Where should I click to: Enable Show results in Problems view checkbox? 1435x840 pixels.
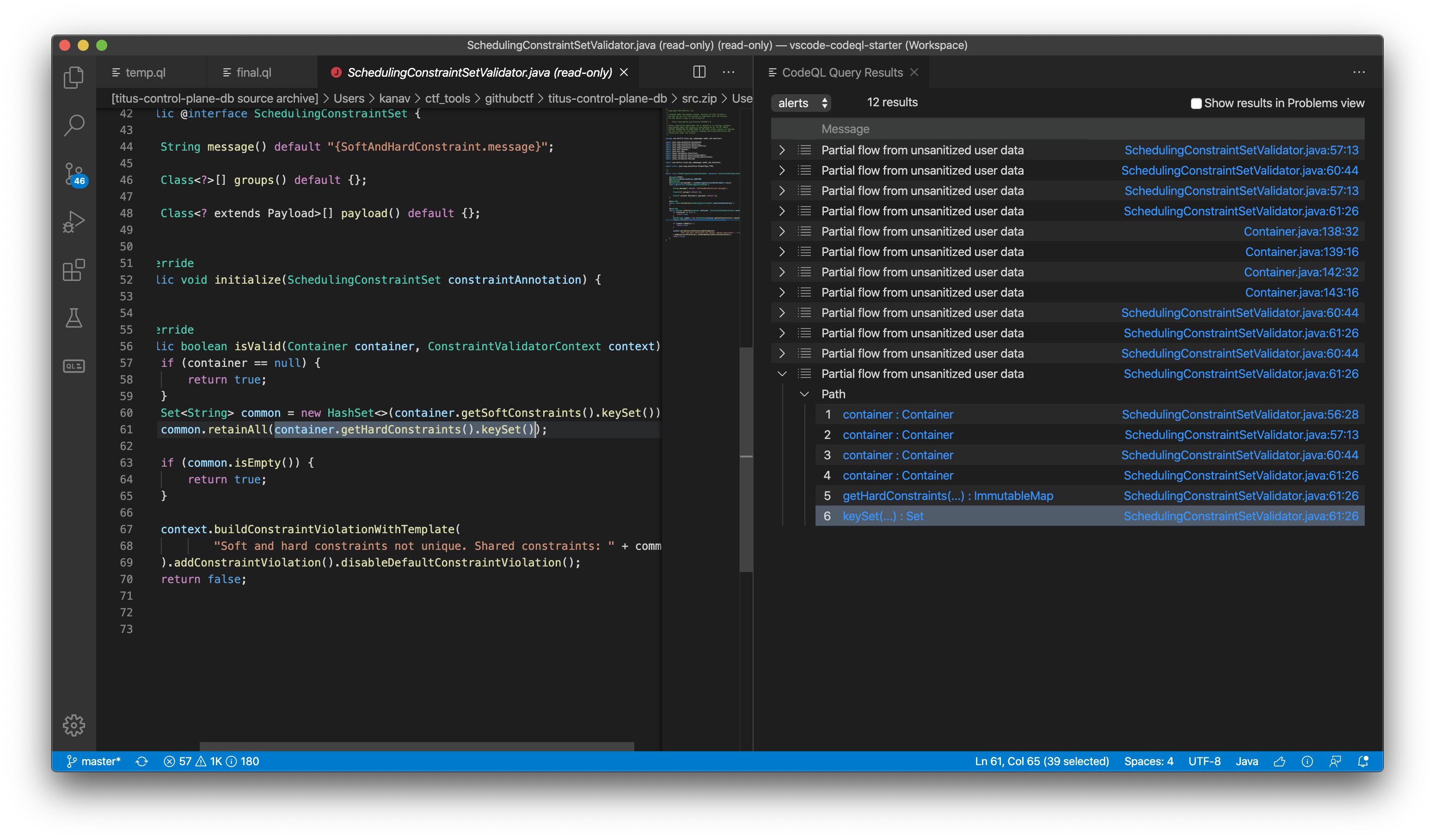(x=1196, y=103)
